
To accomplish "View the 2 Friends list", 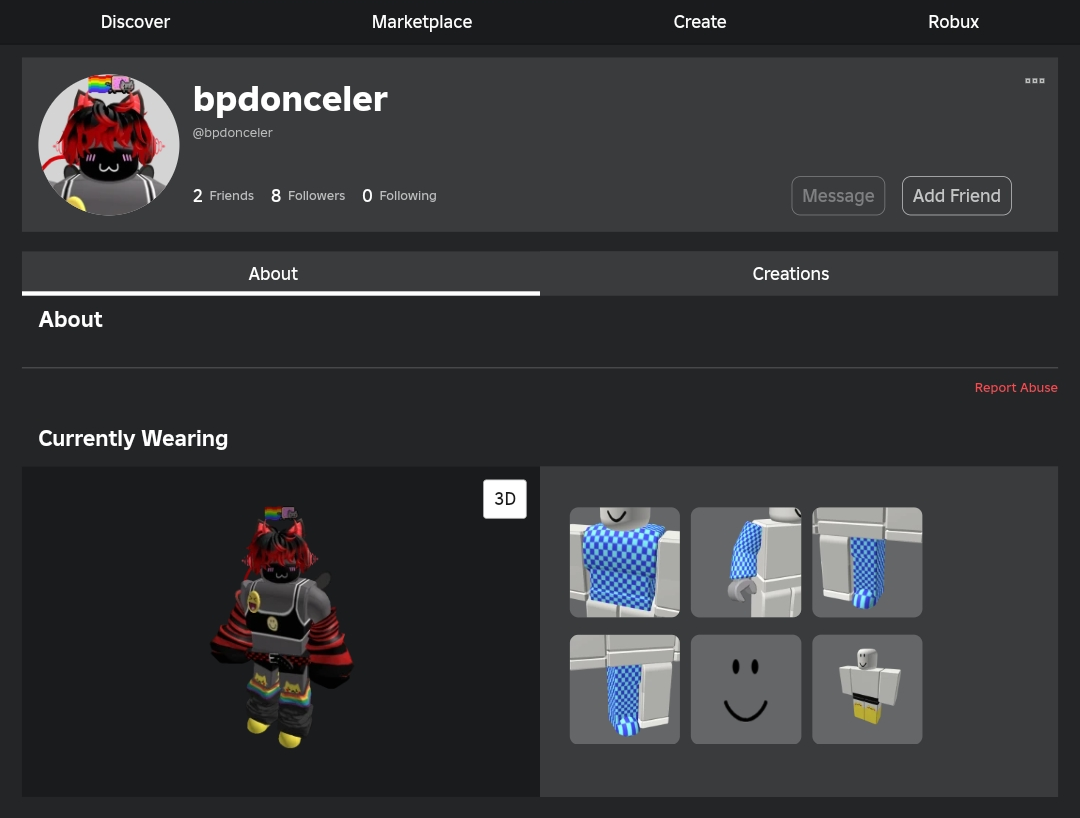I will tap(223, 196).
